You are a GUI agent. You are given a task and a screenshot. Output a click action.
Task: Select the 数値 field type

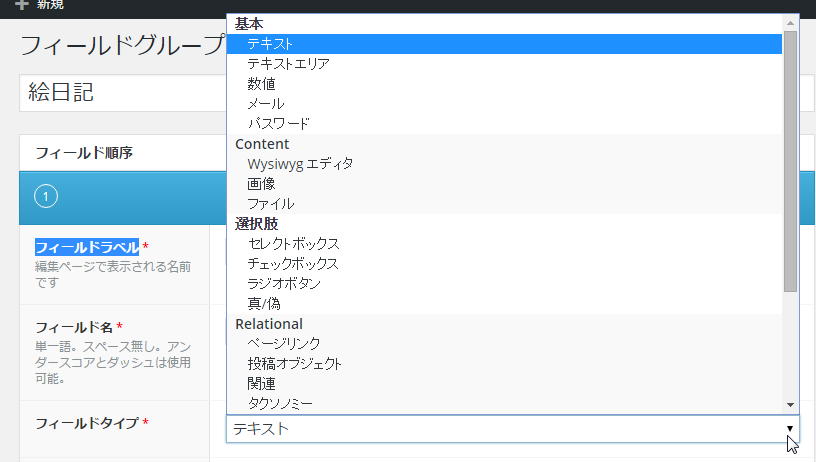click(504, 84)
